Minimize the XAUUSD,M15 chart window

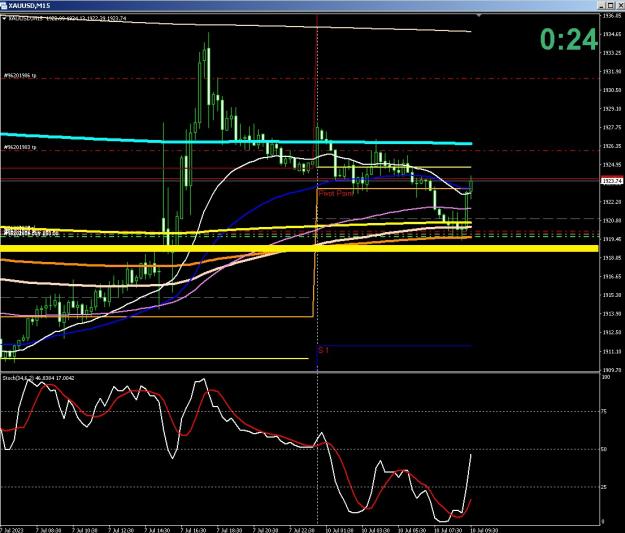(x=602, y=5)
